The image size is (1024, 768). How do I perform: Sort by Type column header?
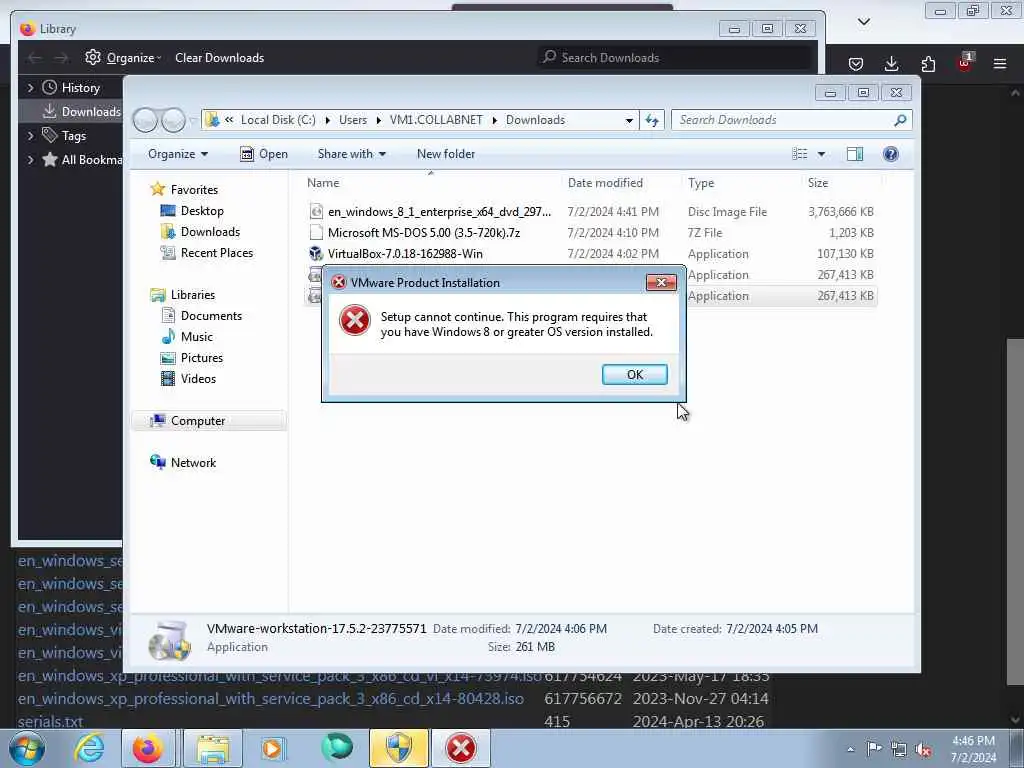[701, 183]
